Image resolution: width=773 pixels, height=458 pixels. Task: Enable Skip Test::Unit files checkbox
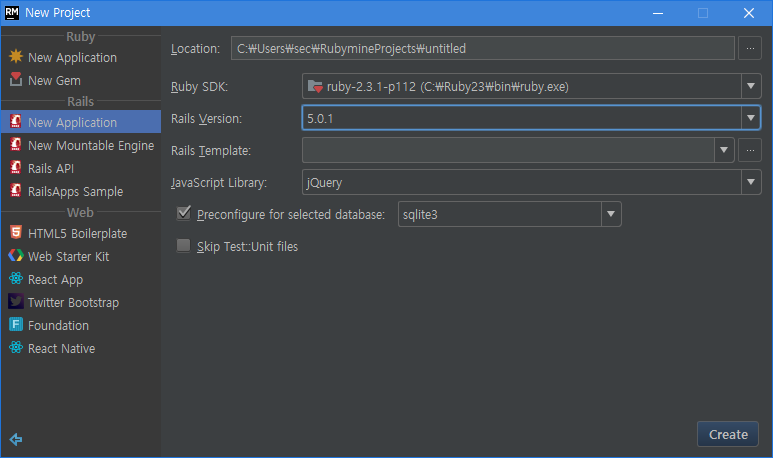point(183,246)
